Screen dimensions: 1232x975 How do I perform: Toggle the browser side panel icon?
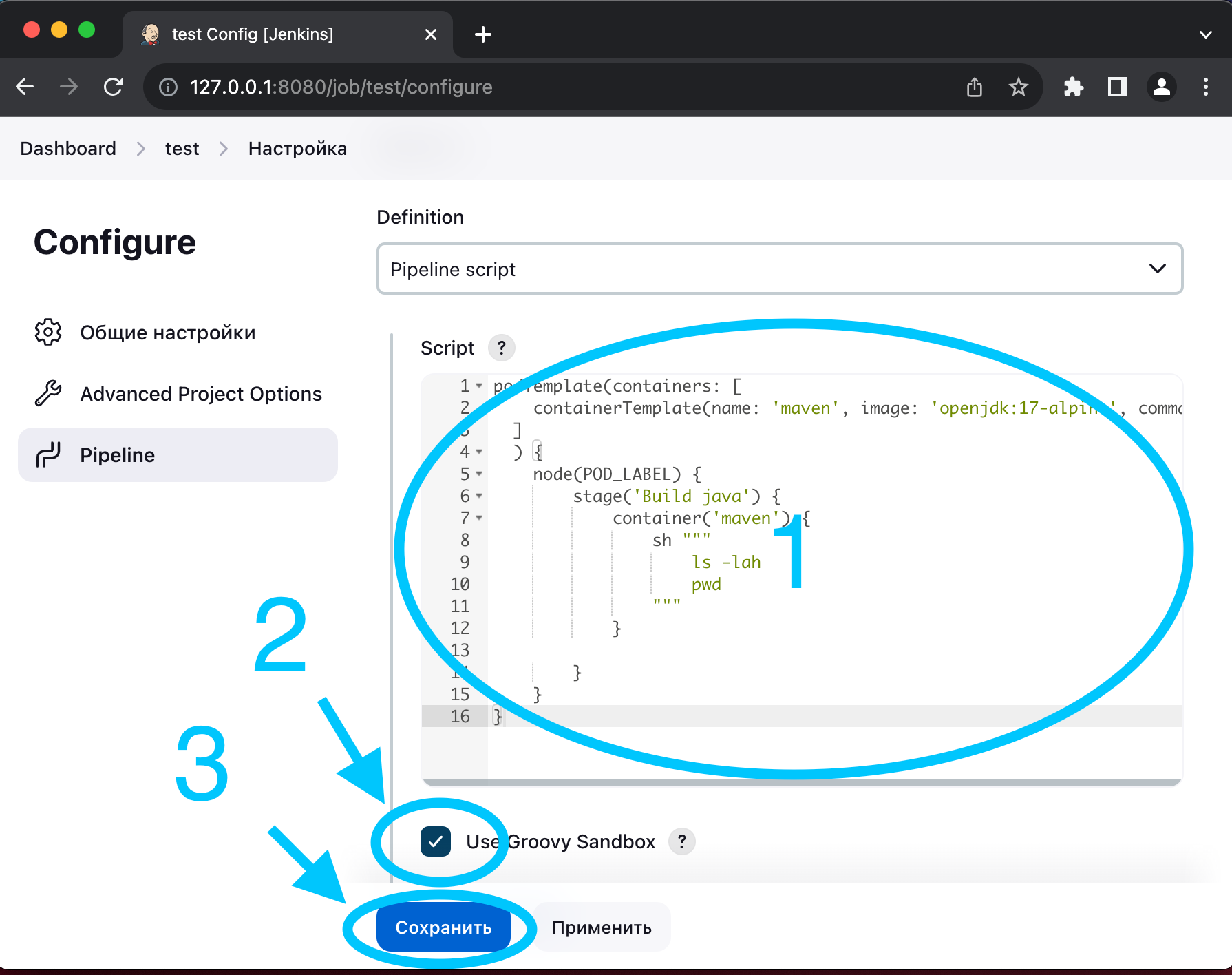[x=1117, y=87]
